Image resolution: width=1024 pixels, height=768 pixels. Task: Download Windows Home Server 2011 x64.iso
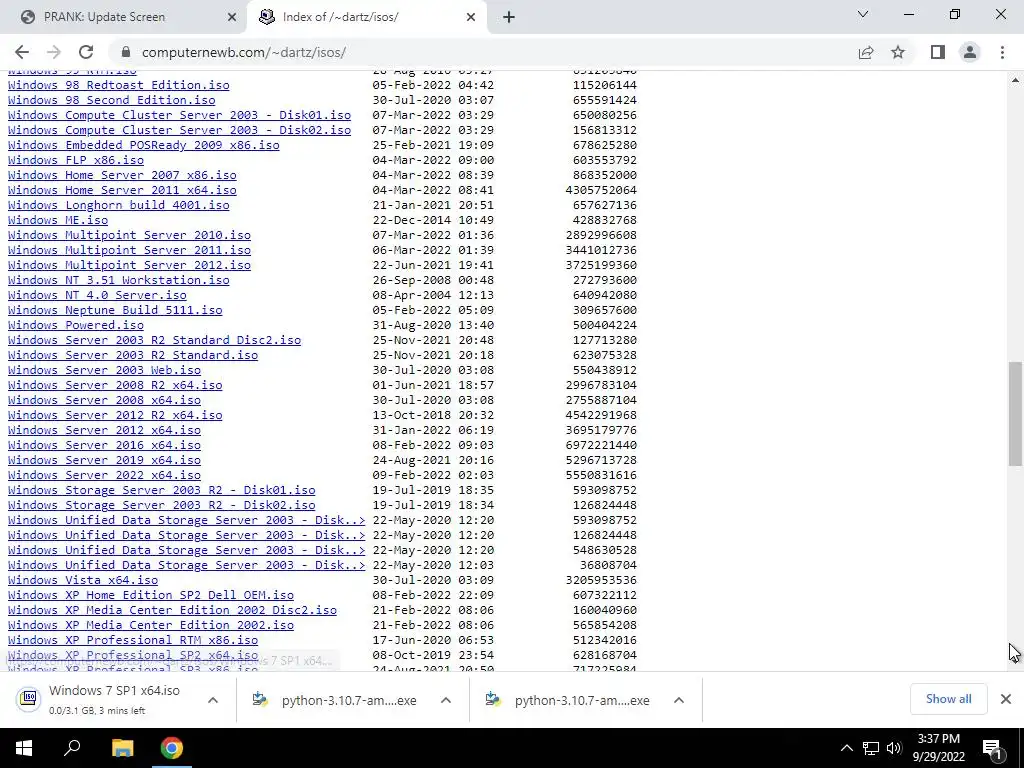pyautogui.click(x=122, y=190)
